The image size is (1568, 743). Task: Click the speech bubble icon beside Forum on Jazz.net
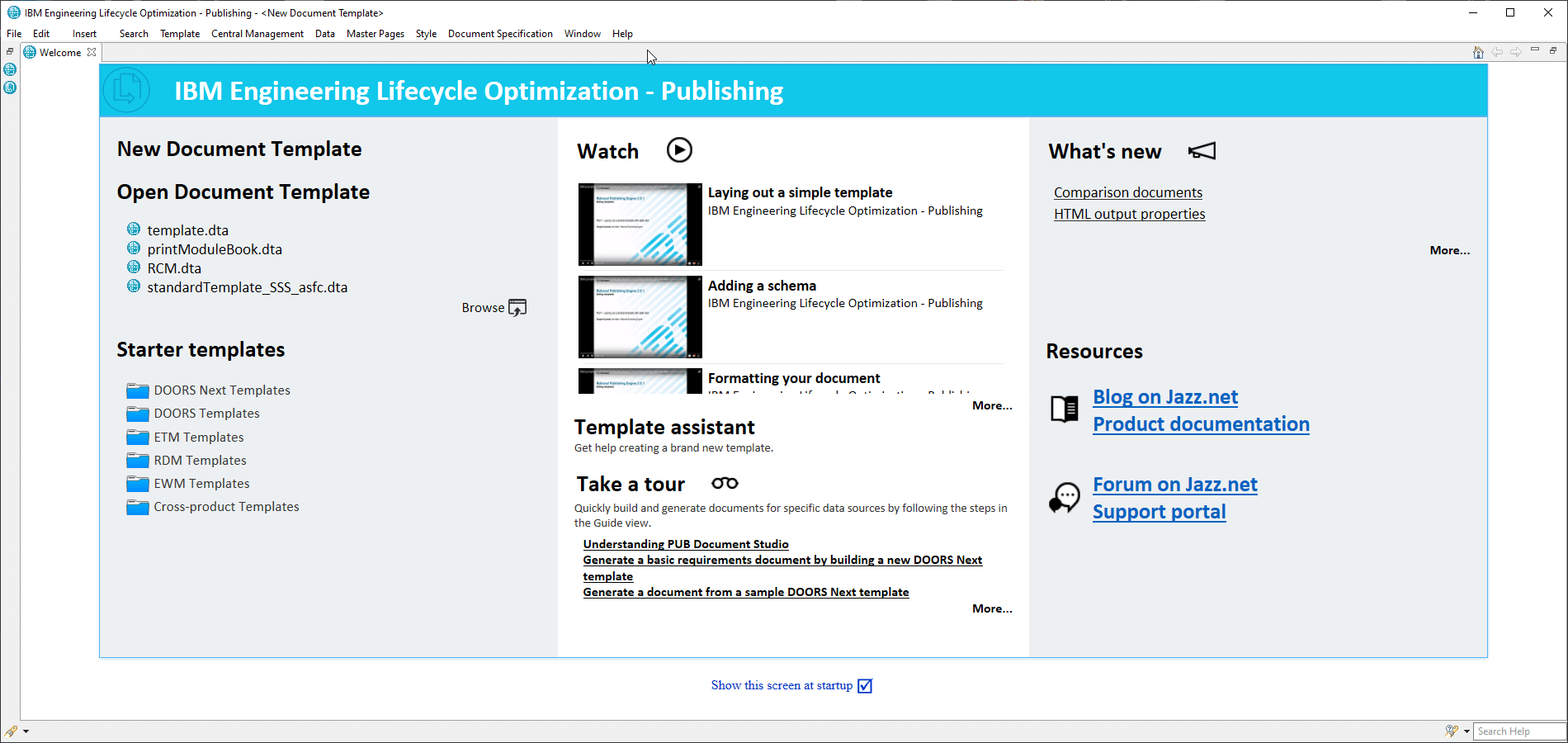point(1065,498)
